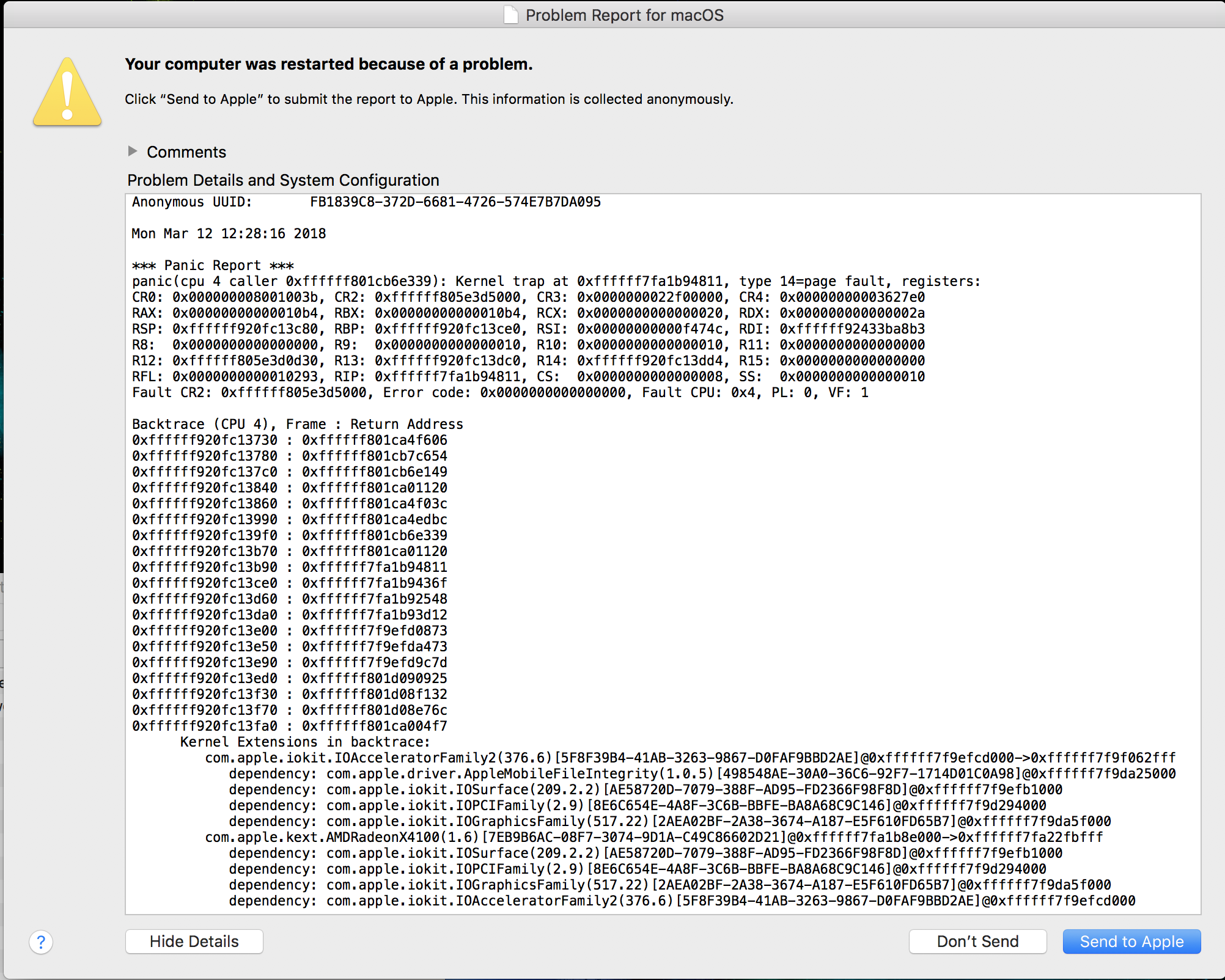
Task: Click the Backtrace (CPU 4) header line
Action: coord(297,425)
